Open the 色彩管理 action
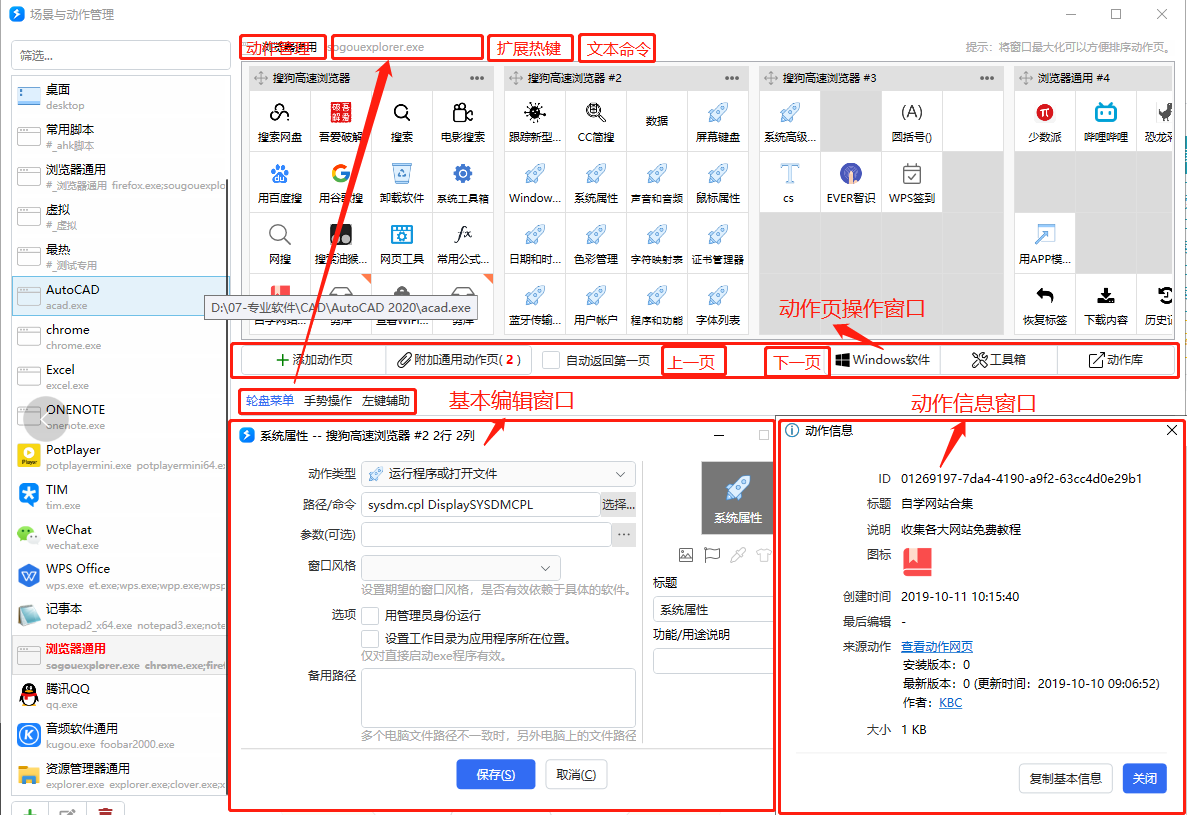This screenshot has width=1187, height=815. tap(596, 243)
